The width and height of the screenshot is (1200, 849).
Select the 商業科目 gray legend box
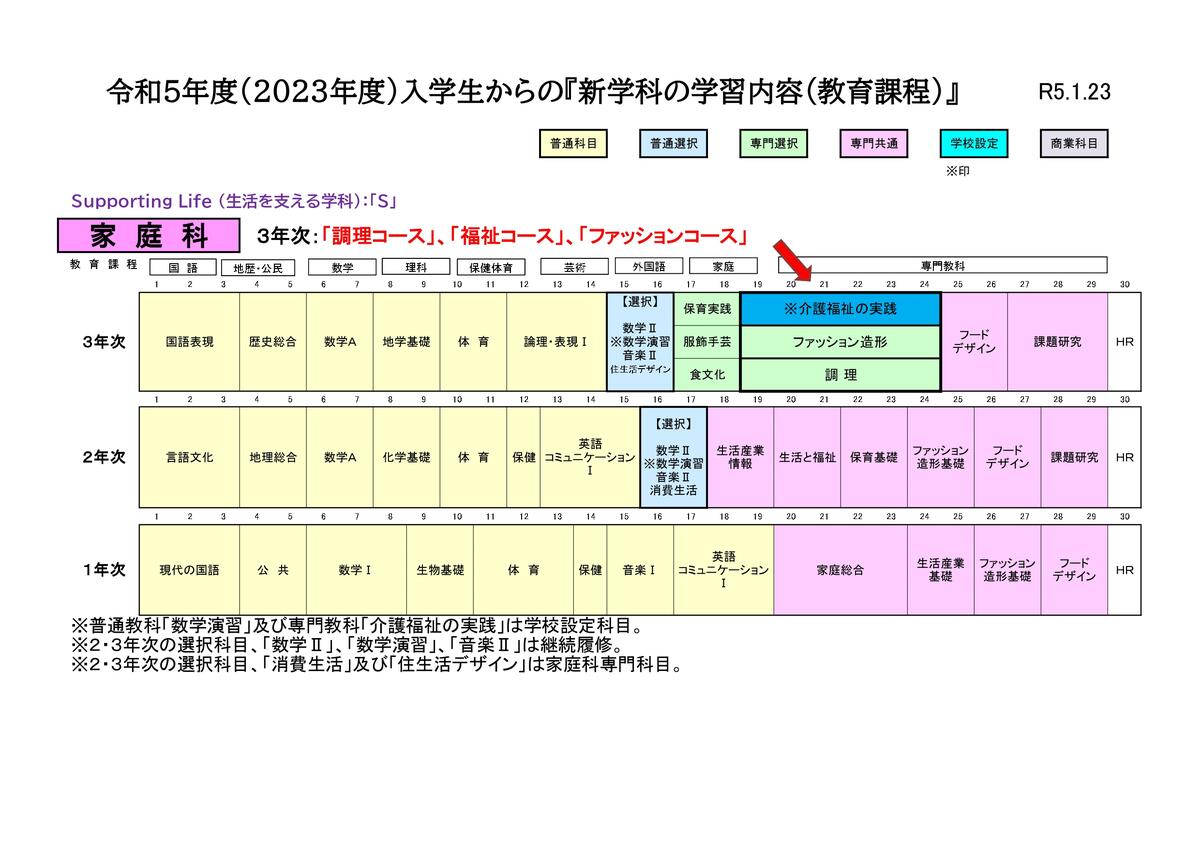tap(1074, 144)
